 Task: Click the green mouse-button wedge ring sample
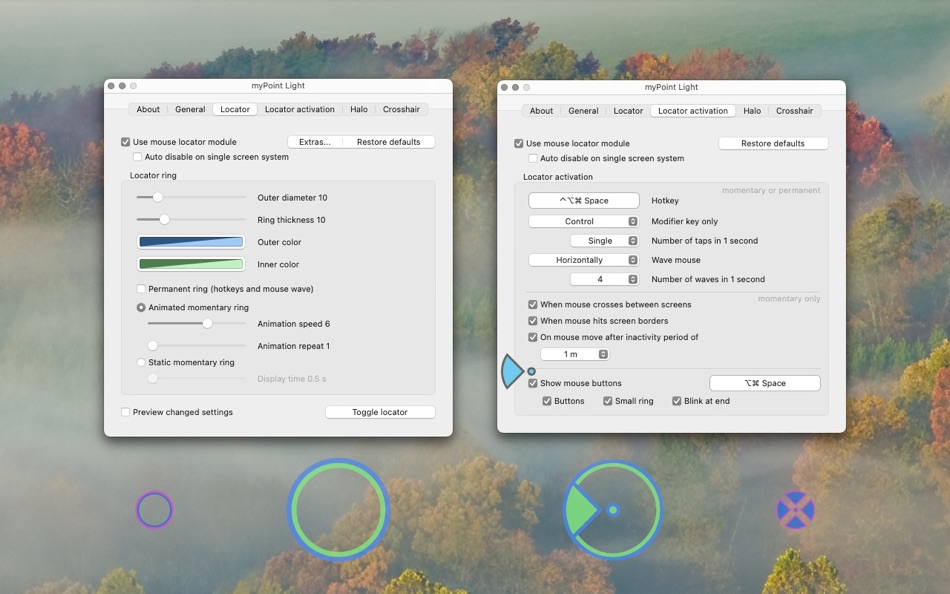(x=613, y=510)
